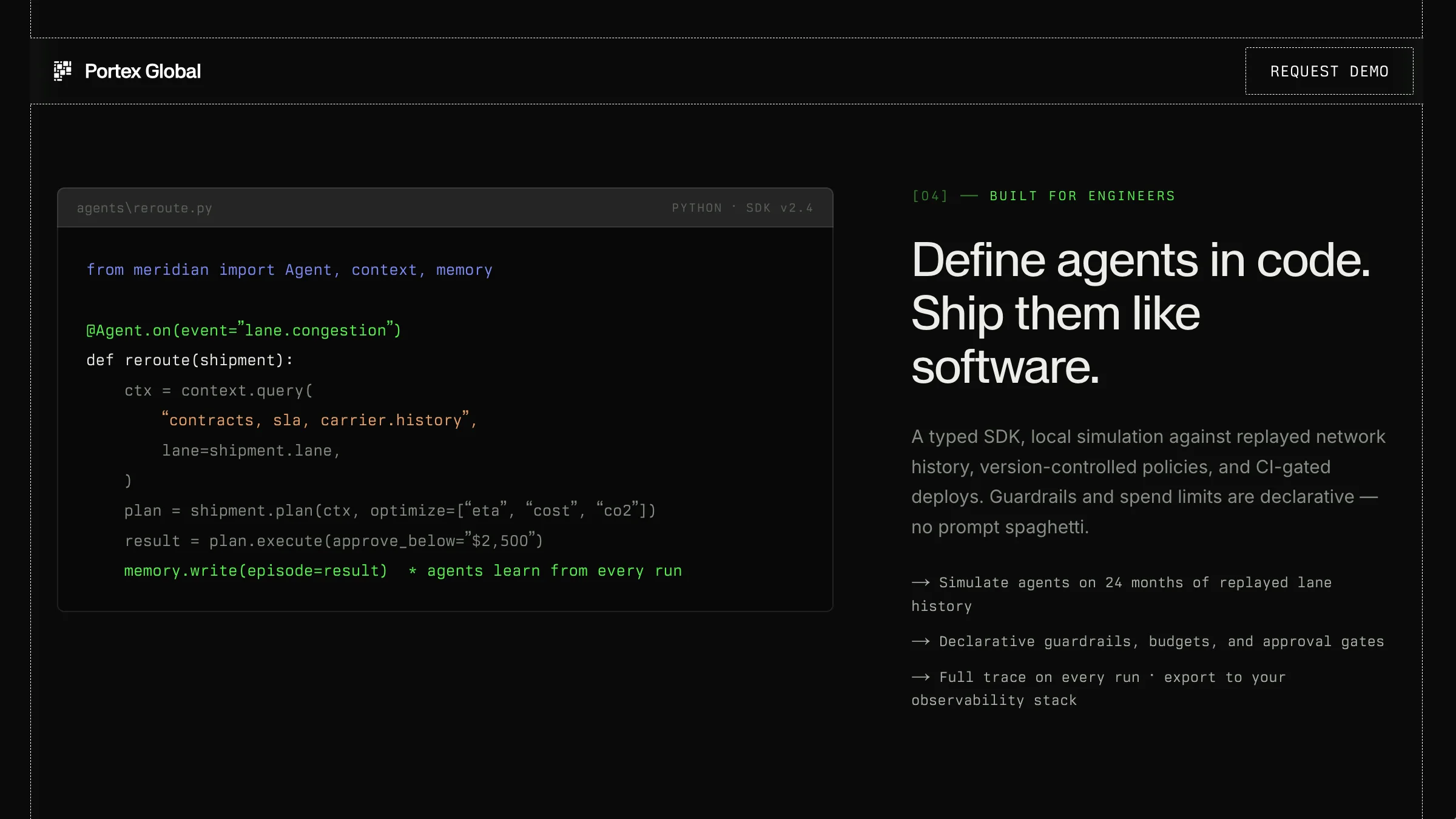Image resolution: width=1456 pixels, height=819 pixels.
Task: Click the arrow before 'Declarative guardrails'
Action: pyautogui.click(x=920, y=641)
